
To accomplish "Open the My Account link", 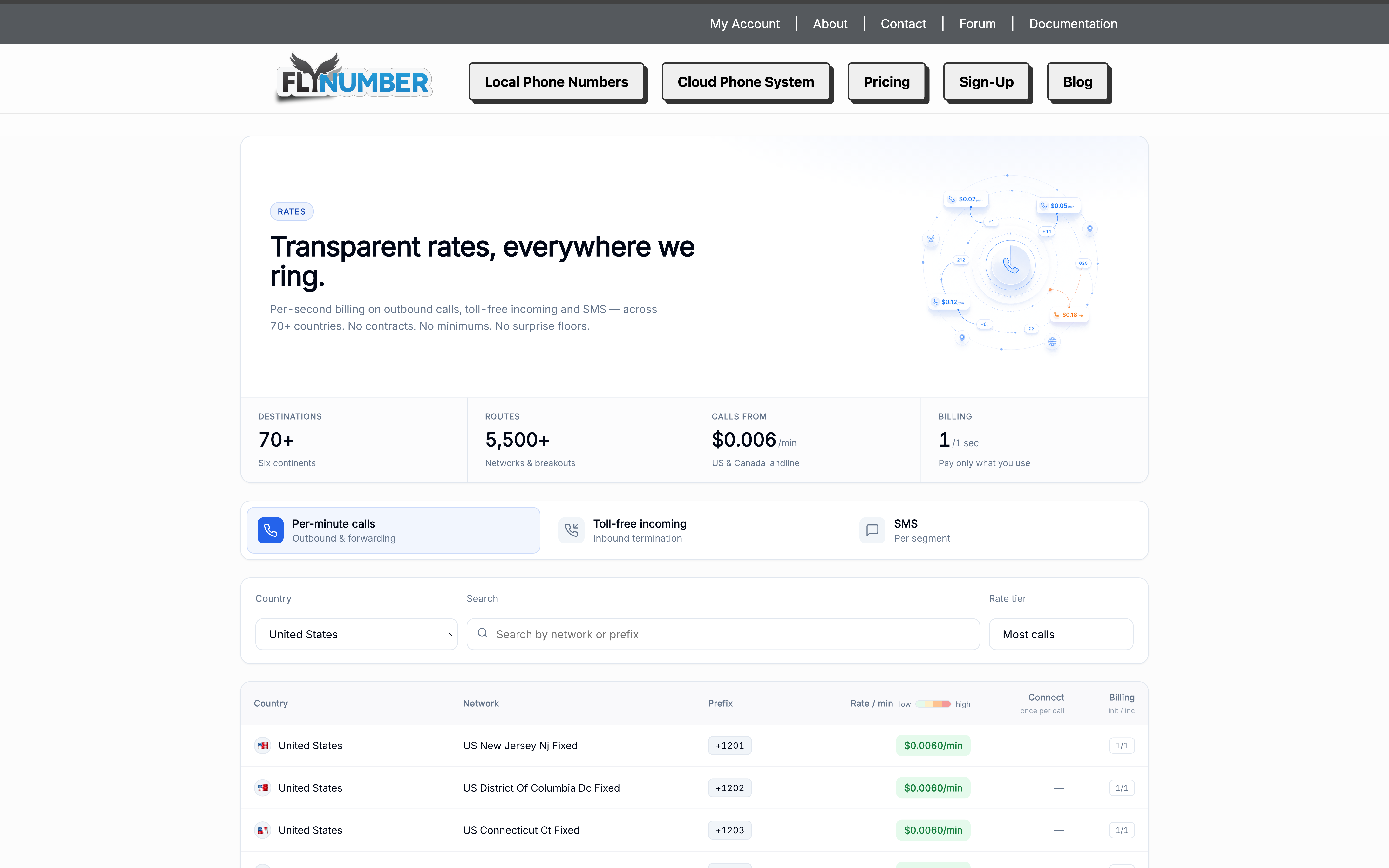I will pyautogui.click(x=744, y=24).
